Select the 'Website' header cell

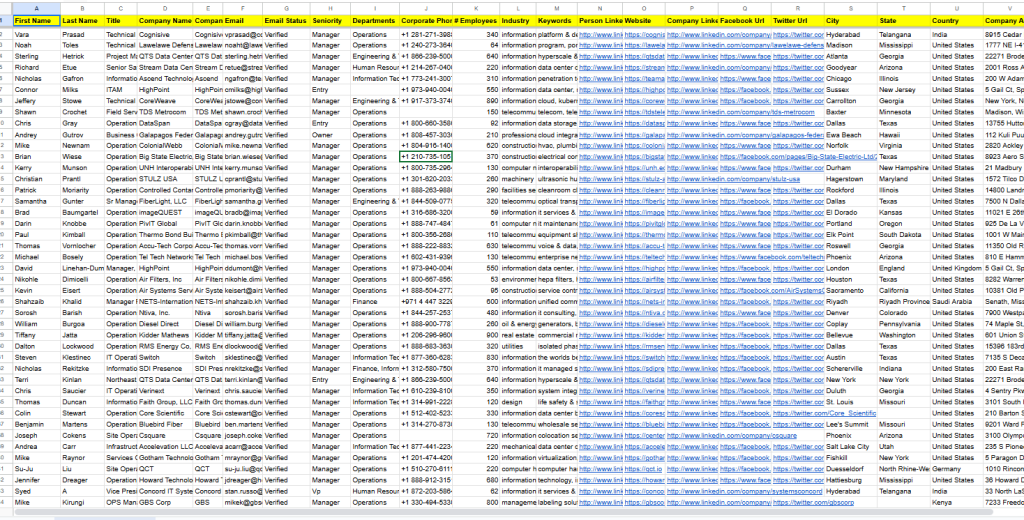click(644, 21)
